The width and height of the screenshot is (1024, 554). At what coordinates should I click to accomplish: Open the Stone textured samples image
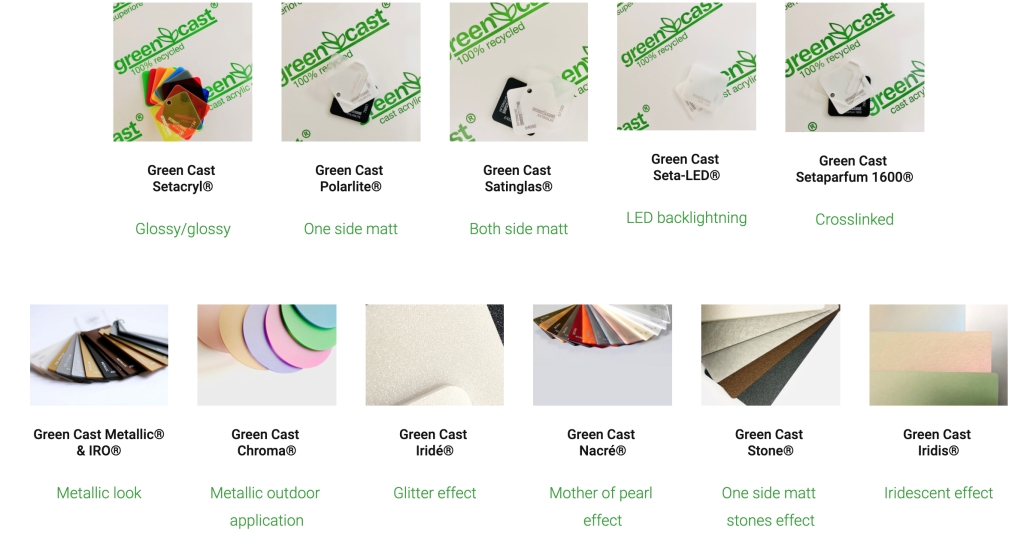pos(771,355)
